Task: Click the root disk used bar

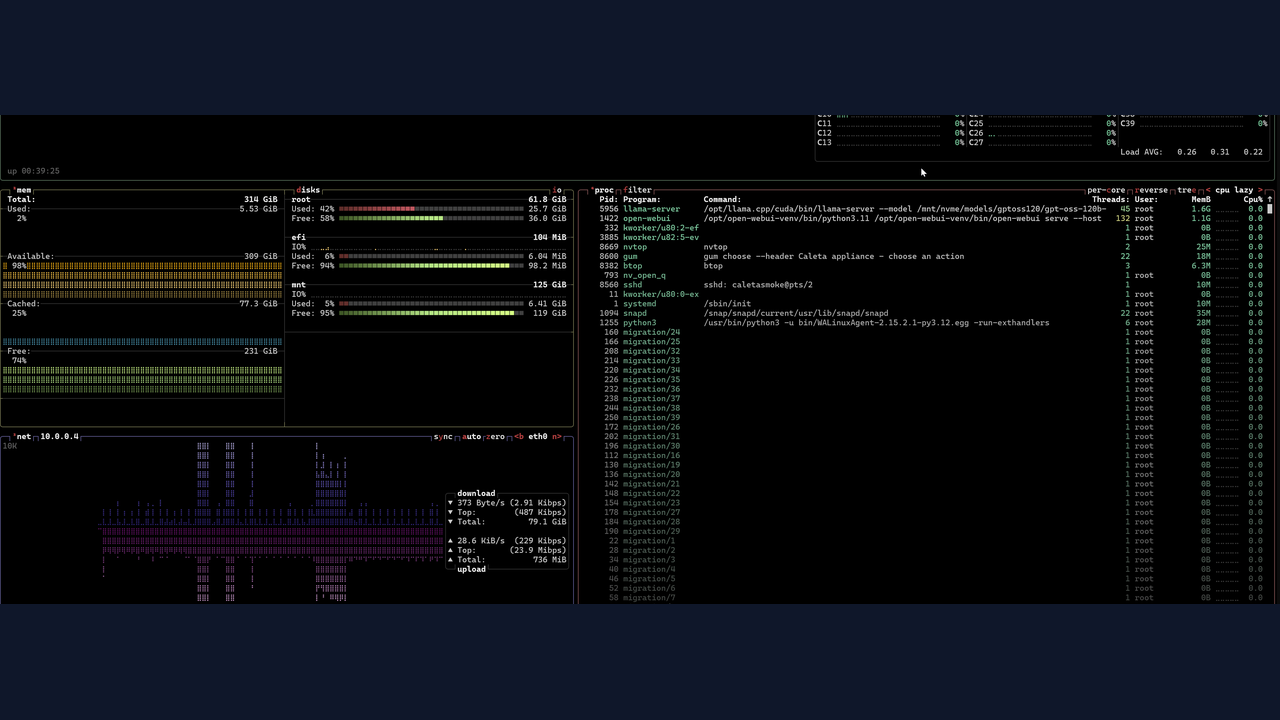Action: 431,209
